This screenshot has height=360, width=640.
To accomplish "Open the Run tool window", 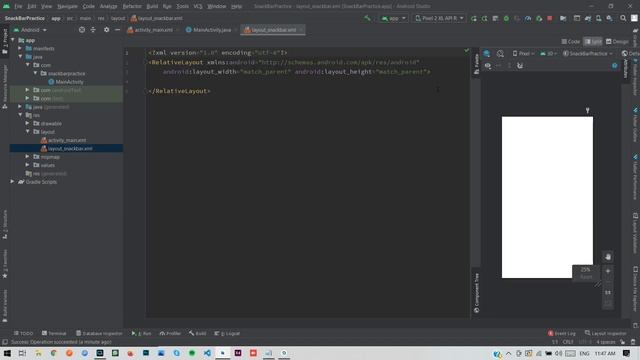I will pos(142,333).
